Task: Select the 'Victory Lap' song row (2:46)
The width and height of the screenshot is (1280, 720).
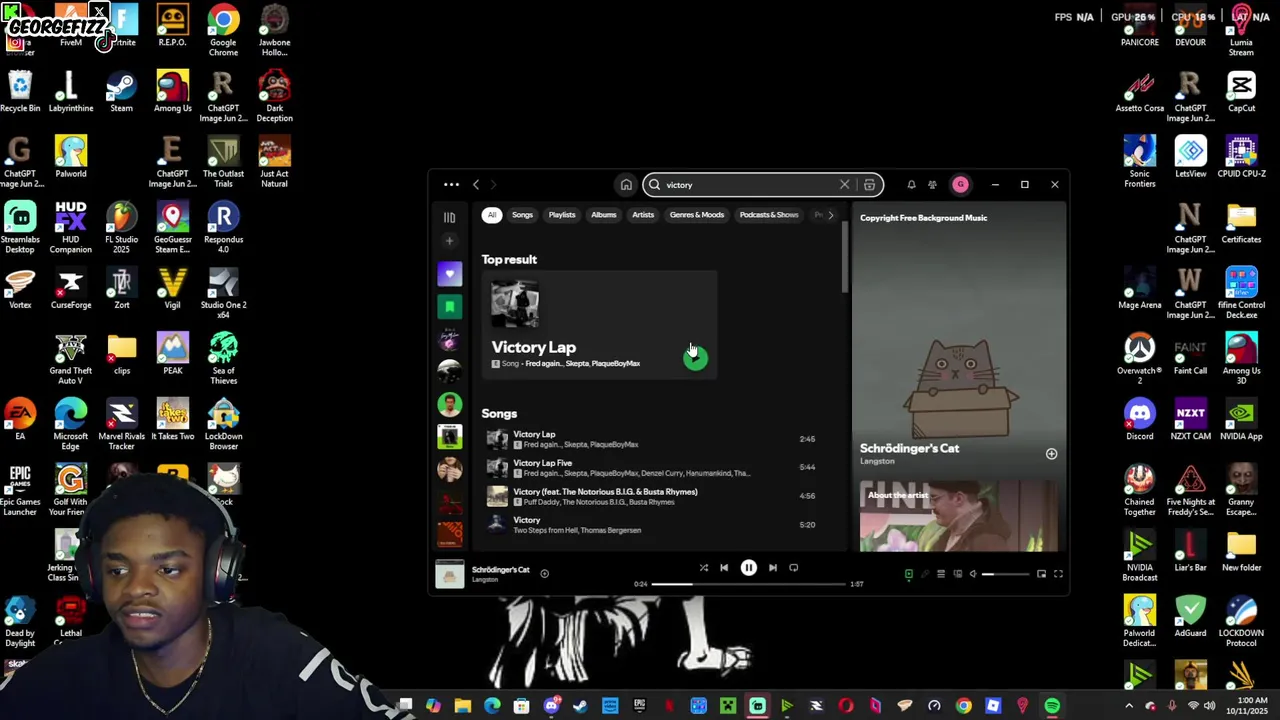Action: pos(650,439)
